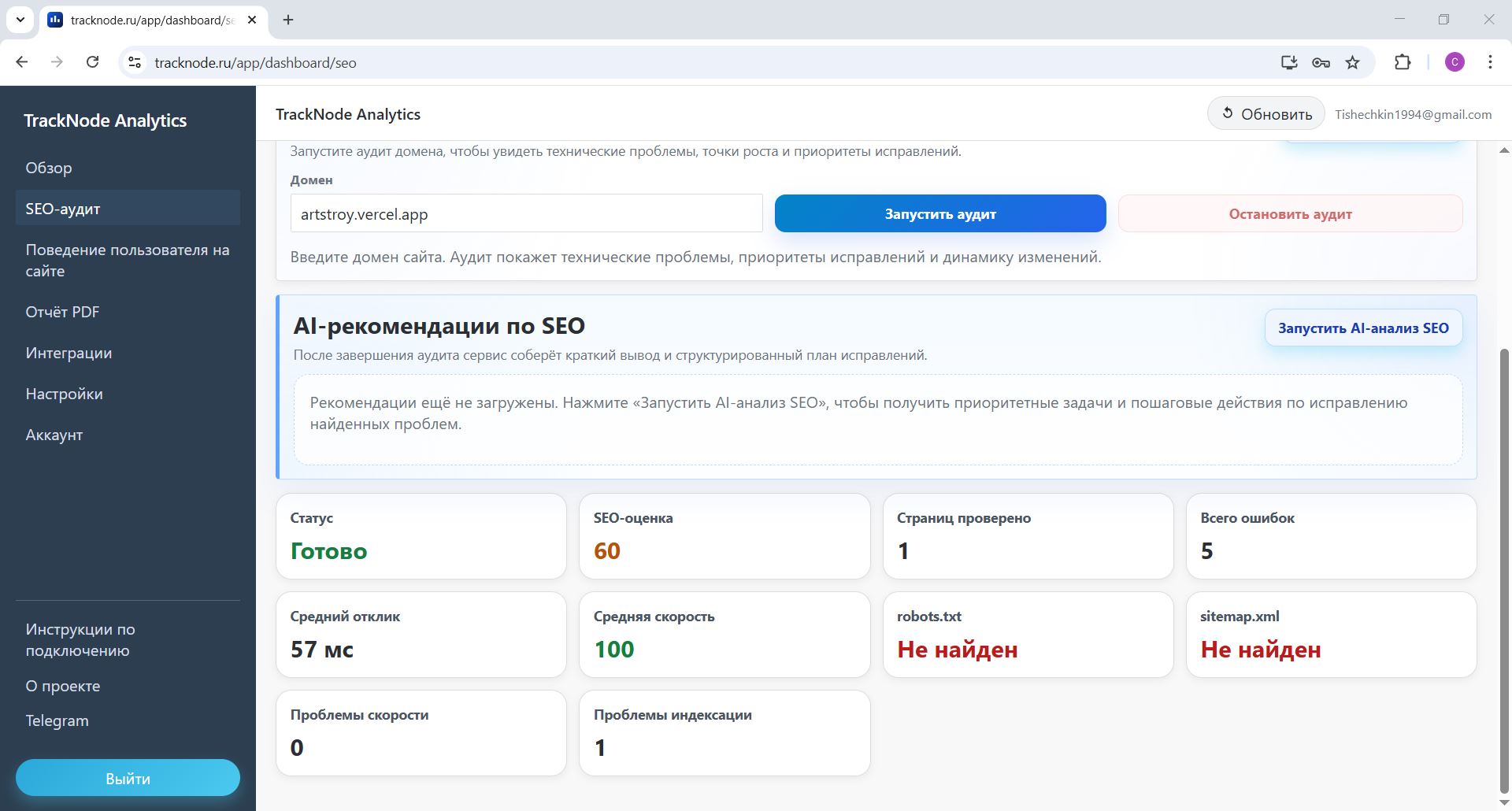Open site information icon in address bar
The height and width of the screenshot is (811, 1512).
click(x=134, y=62)
